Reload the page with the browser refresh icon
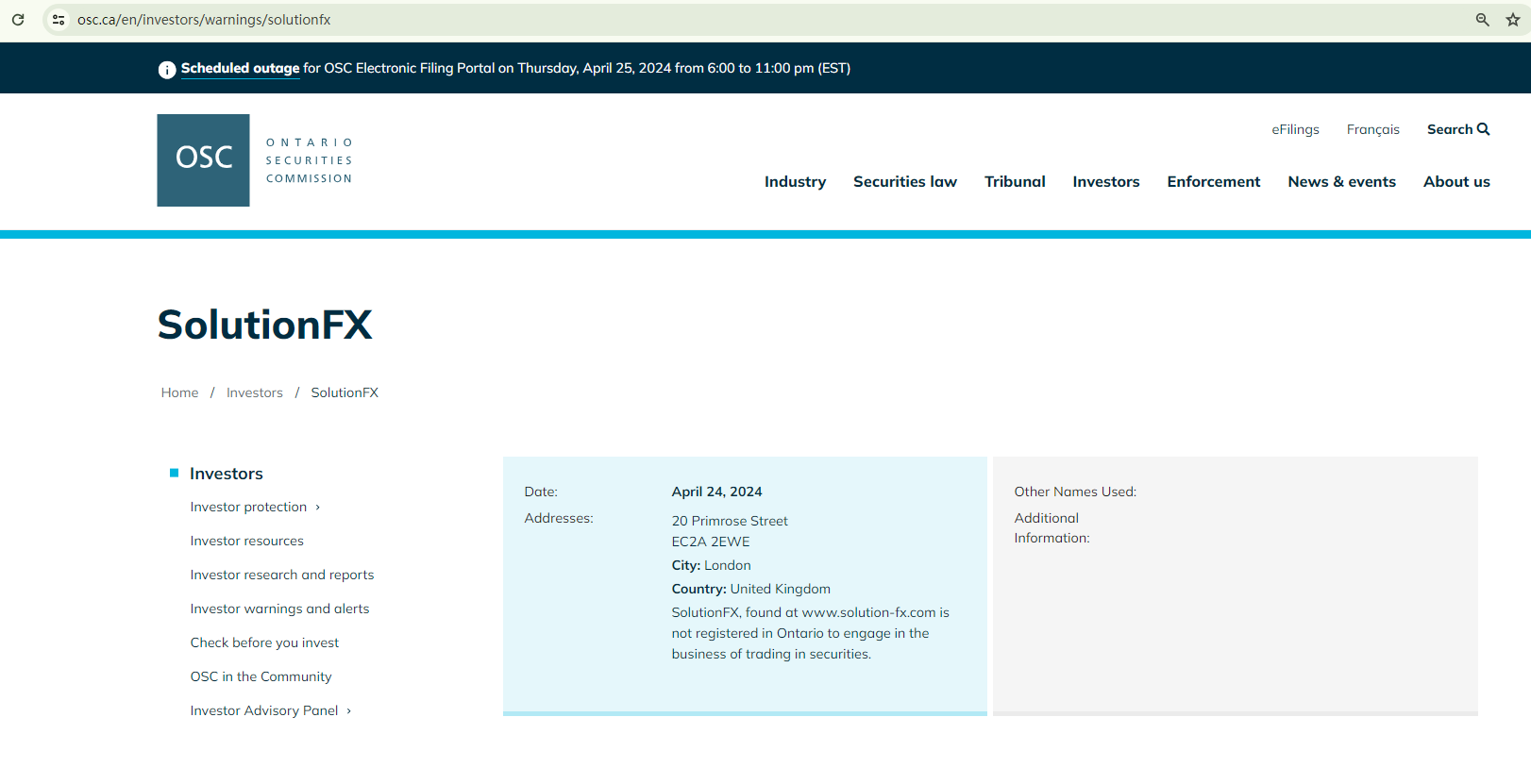1531x784 pixels. pyautogui.click(x=18, y=20)
